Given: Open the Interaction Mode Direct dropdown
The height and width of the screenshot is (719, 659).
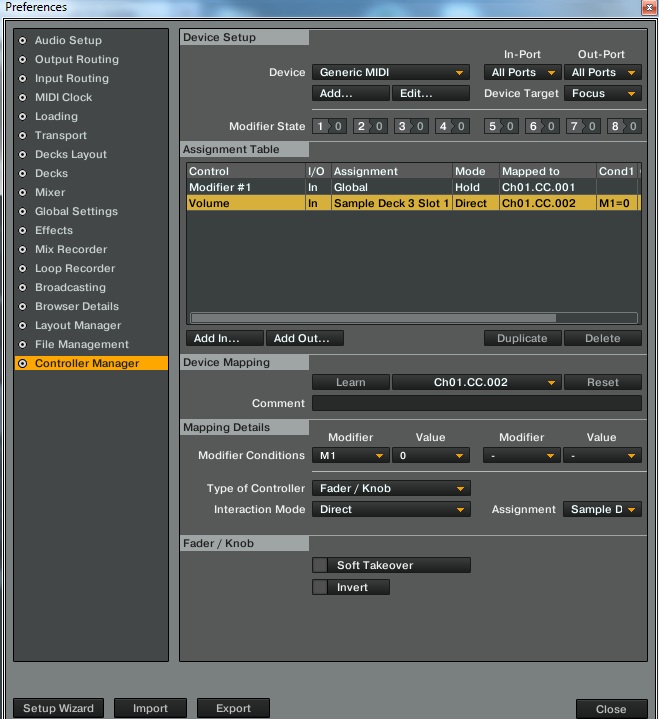Looking at the screenshot, I should 391,509.
